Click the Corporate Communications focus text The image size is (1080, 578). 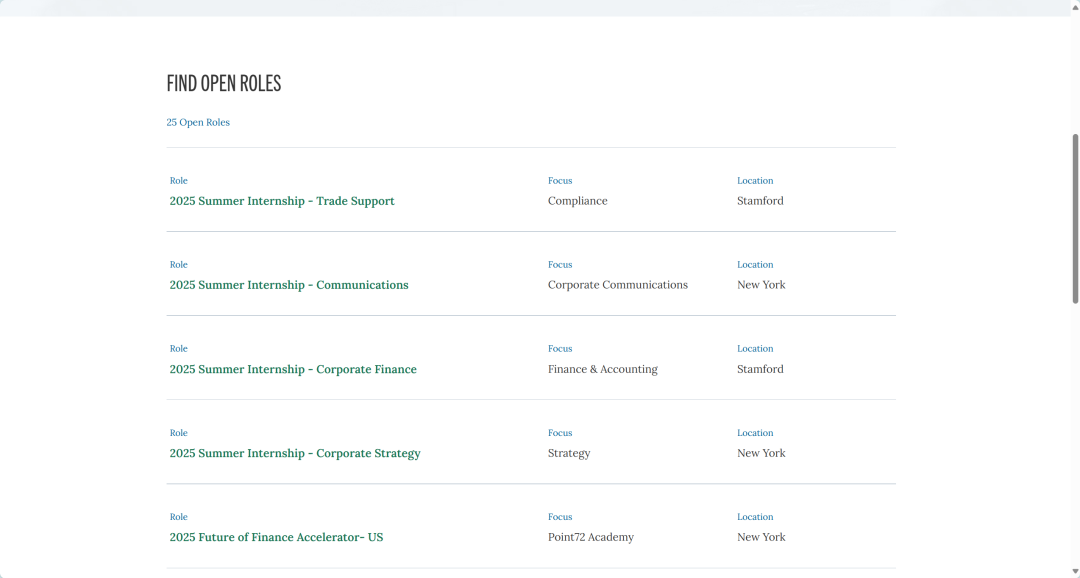pyautogui.click(x=617, y=285)
